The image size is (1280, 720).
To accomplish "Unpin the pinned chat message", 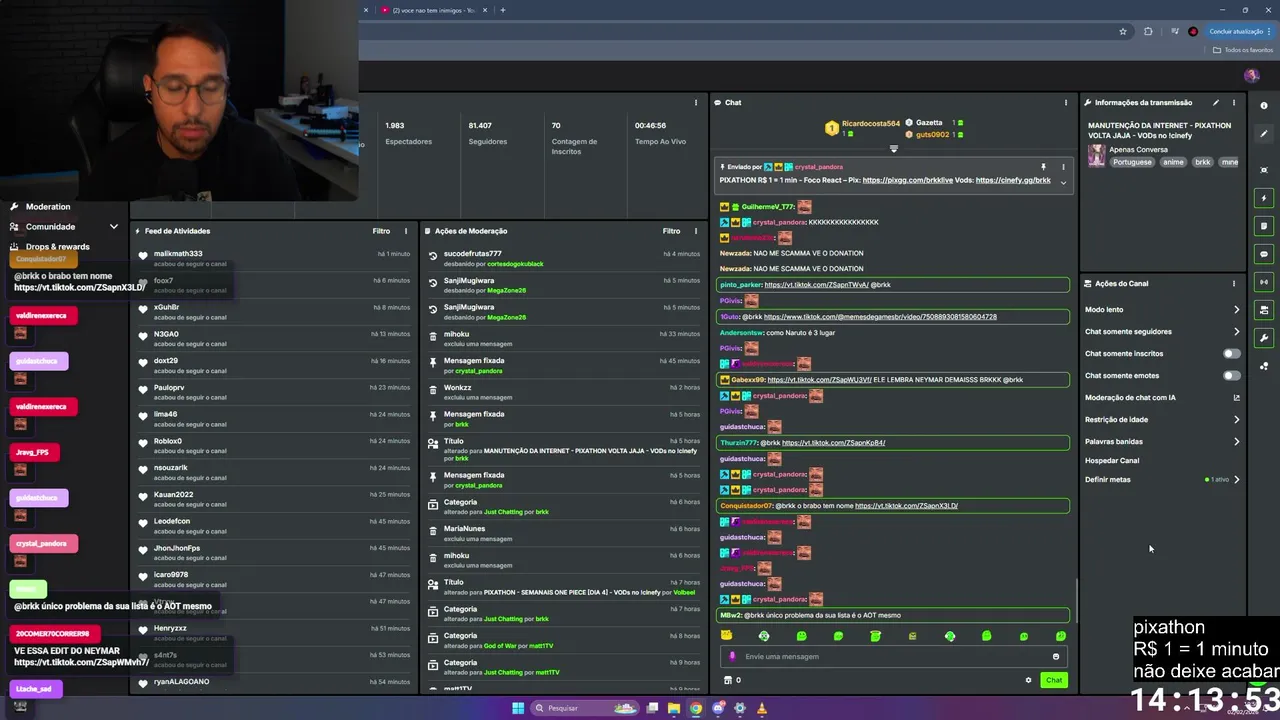I will [x=1043, y=167].
